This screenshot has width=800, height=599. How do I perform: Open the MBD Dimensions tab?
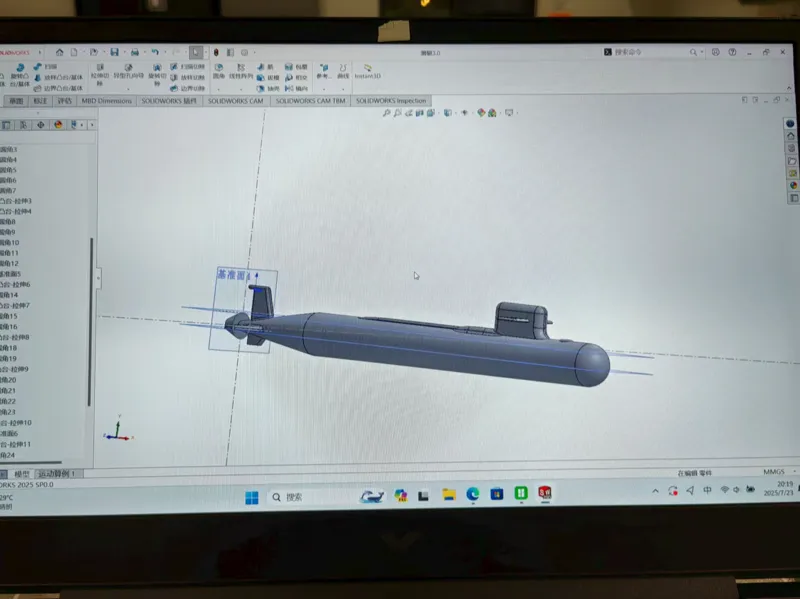(107, 101)
